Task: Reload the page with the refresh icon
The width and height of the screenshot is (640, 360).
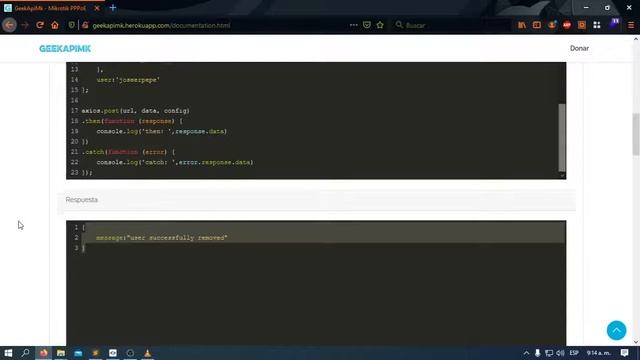Action: click(x=40, y=25)
